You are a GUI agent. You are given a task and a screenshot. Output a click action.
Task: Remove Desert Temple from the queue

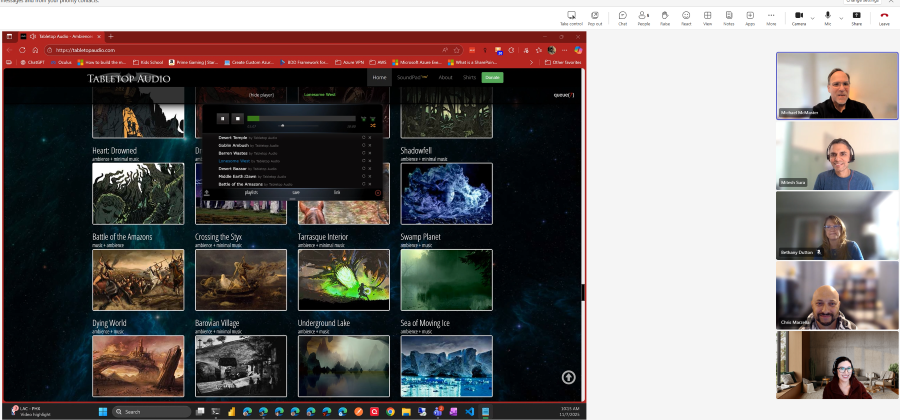click(x=370, y=138)
